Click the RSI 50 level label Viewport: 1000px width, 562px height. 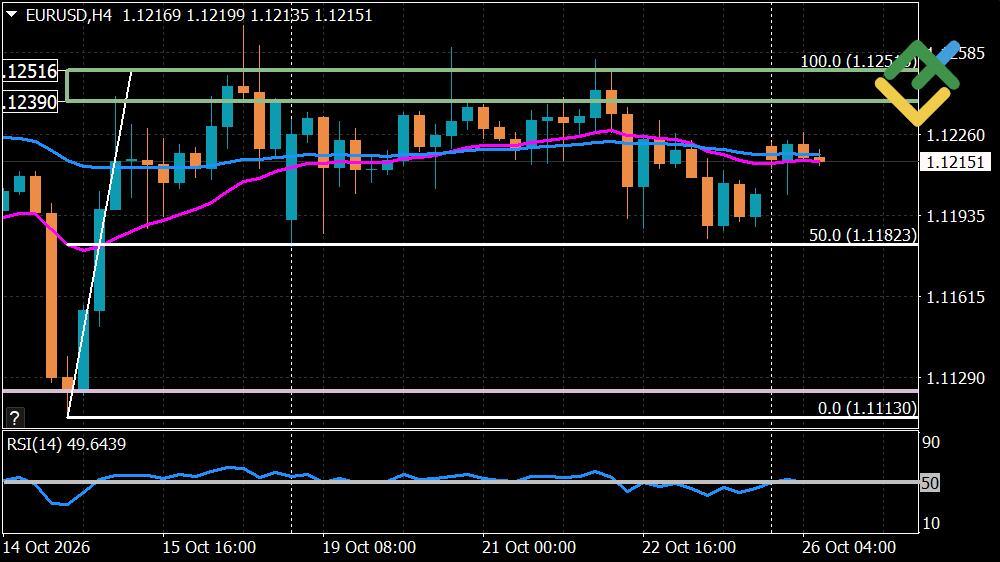tap(930, 483)
